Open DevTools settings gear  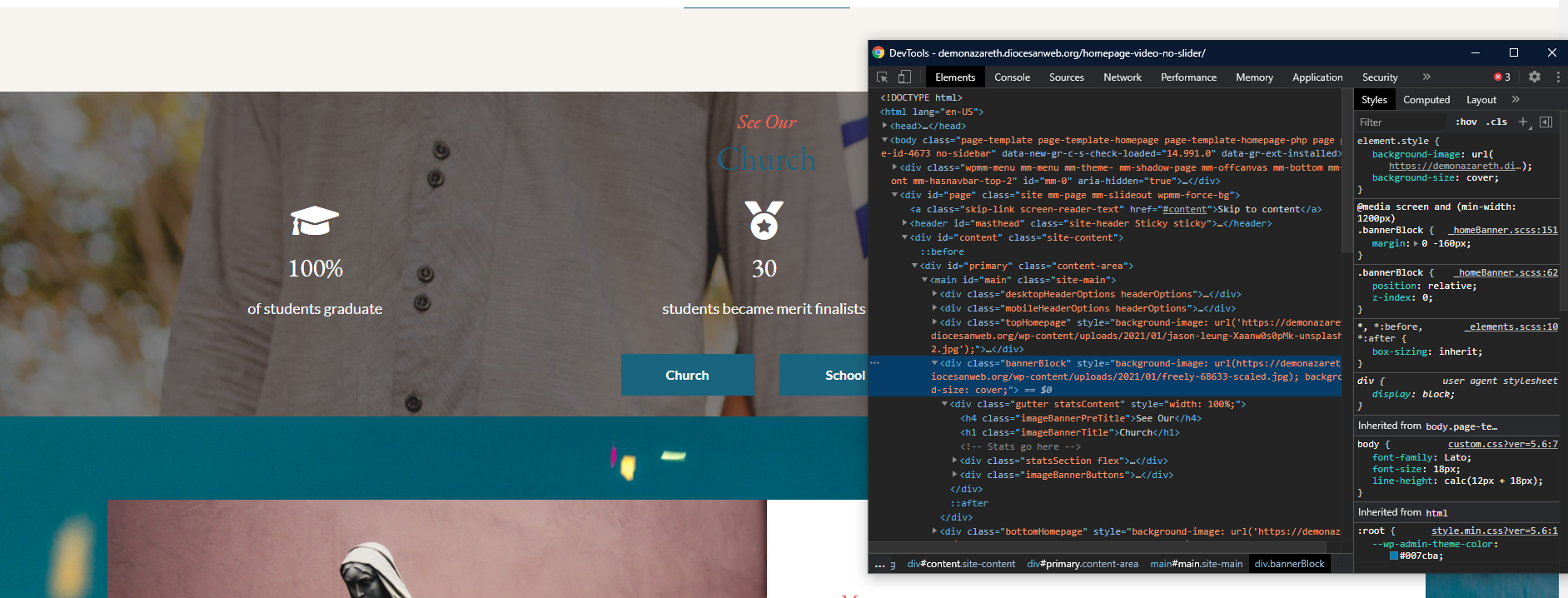pos(1534,77)
